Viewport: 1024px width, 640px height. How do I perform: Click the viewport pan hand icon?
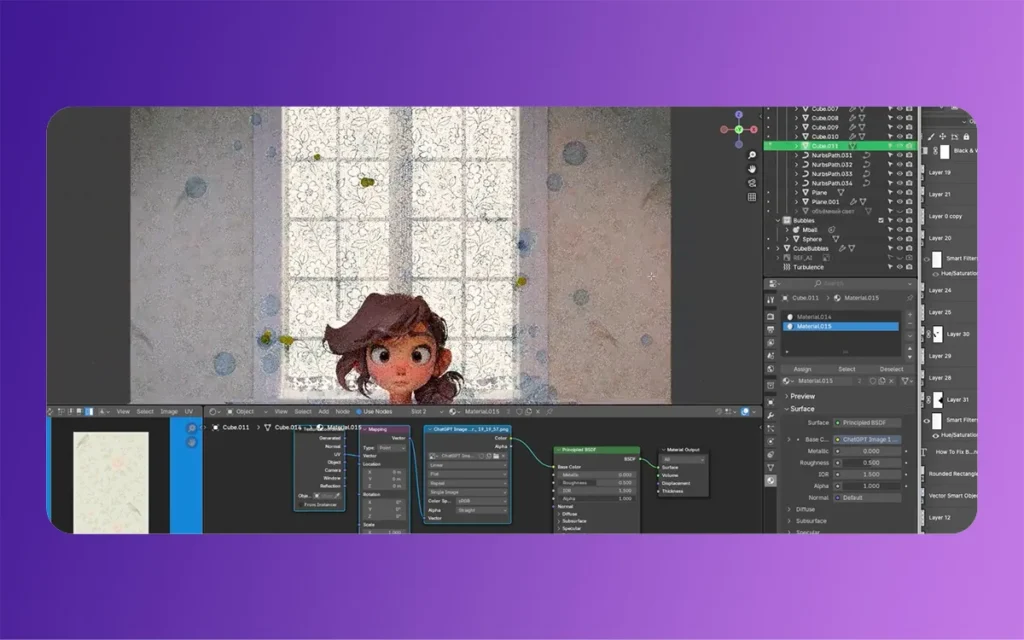[752, 169]
